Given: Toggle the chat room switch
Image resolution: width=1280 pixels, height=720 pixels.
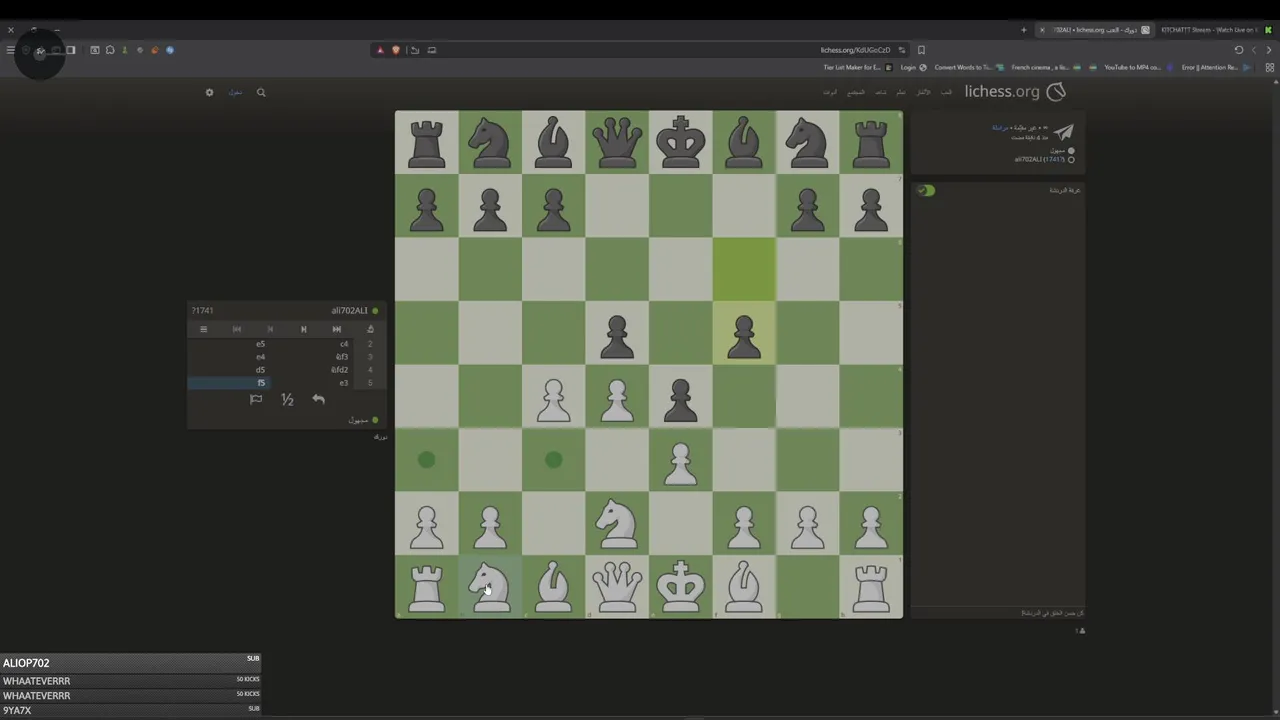Looking at the screenshot, I should point(926,190).
